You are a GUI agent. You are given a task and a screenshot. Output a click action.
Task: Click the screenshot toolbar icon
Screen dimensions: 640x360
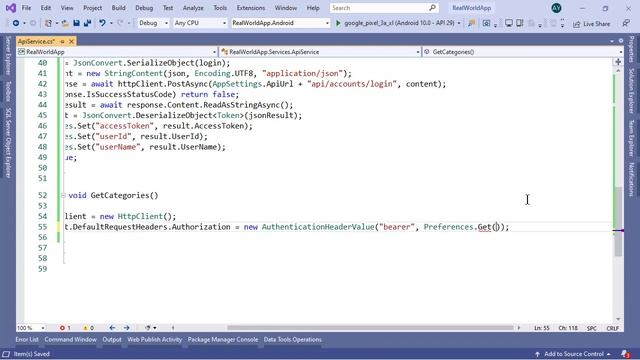pos(486,23)
